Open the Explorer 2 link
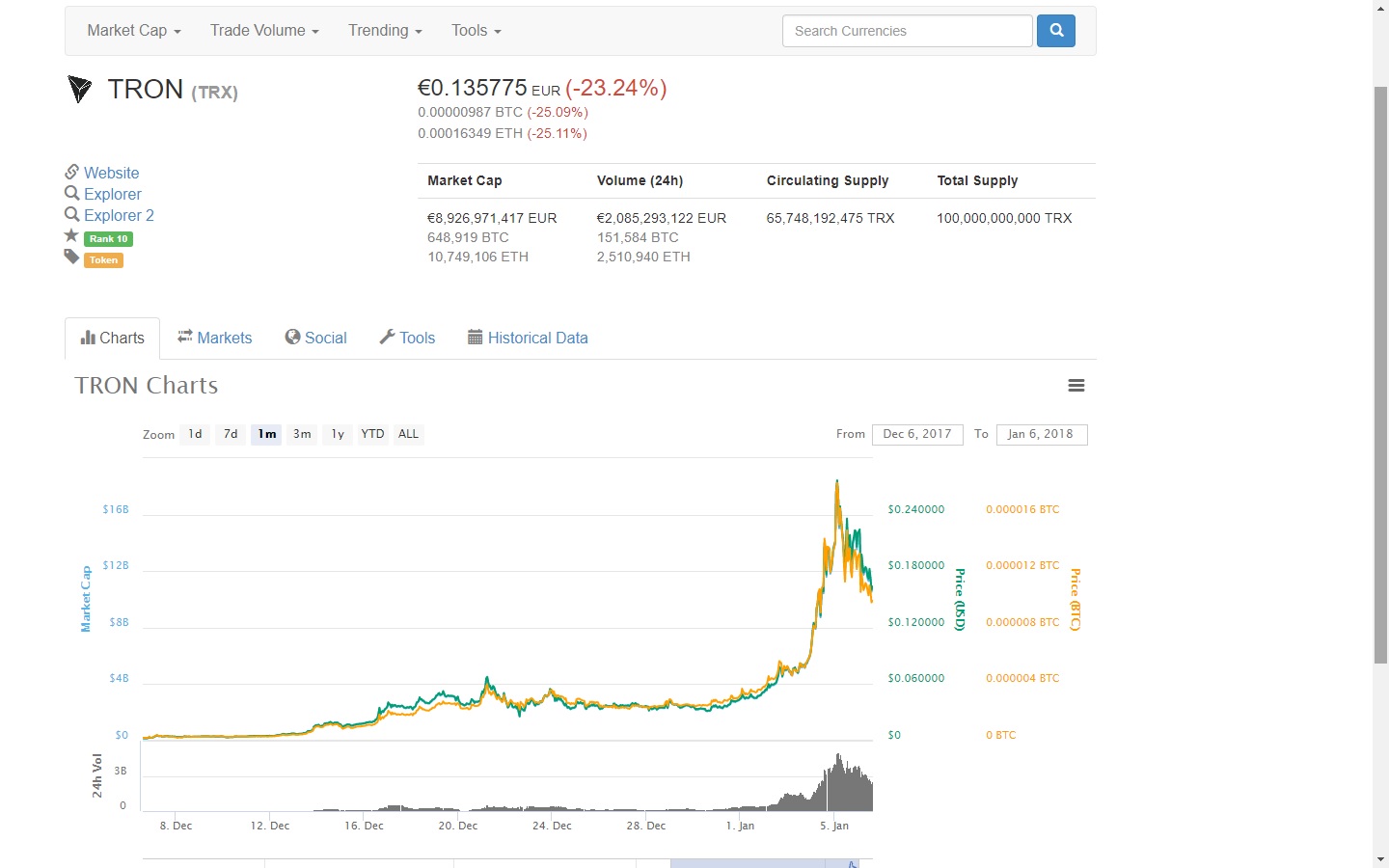Screen dimensions: 1389x868 click(119, 215)
